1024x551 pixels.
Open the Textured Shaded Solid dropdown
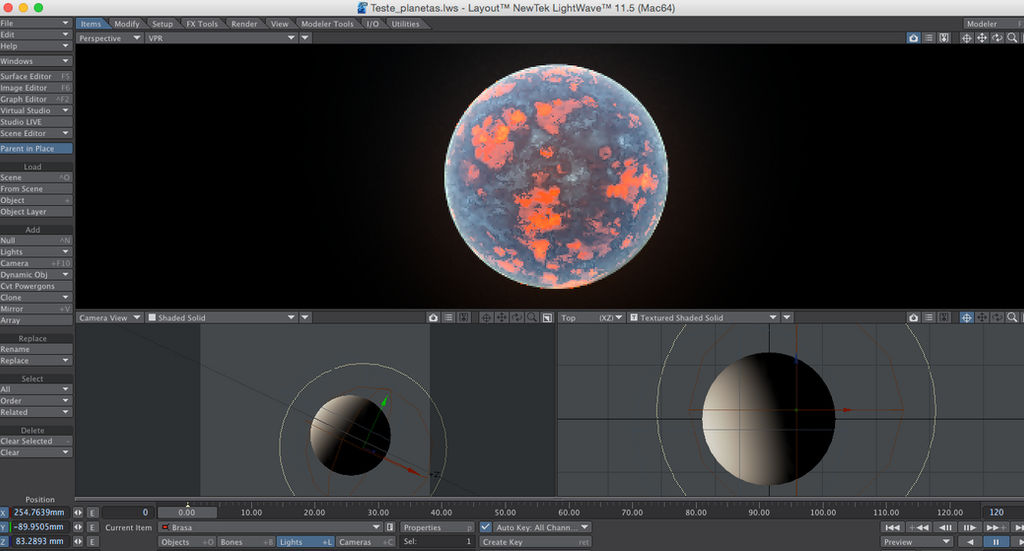(703, 317)
